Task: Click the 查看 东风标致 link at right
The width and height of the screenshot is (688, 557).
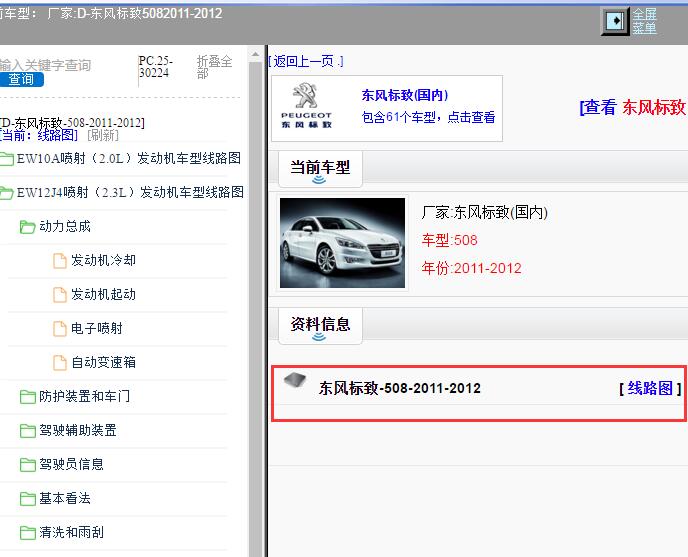Action: [x=633, y=107]
